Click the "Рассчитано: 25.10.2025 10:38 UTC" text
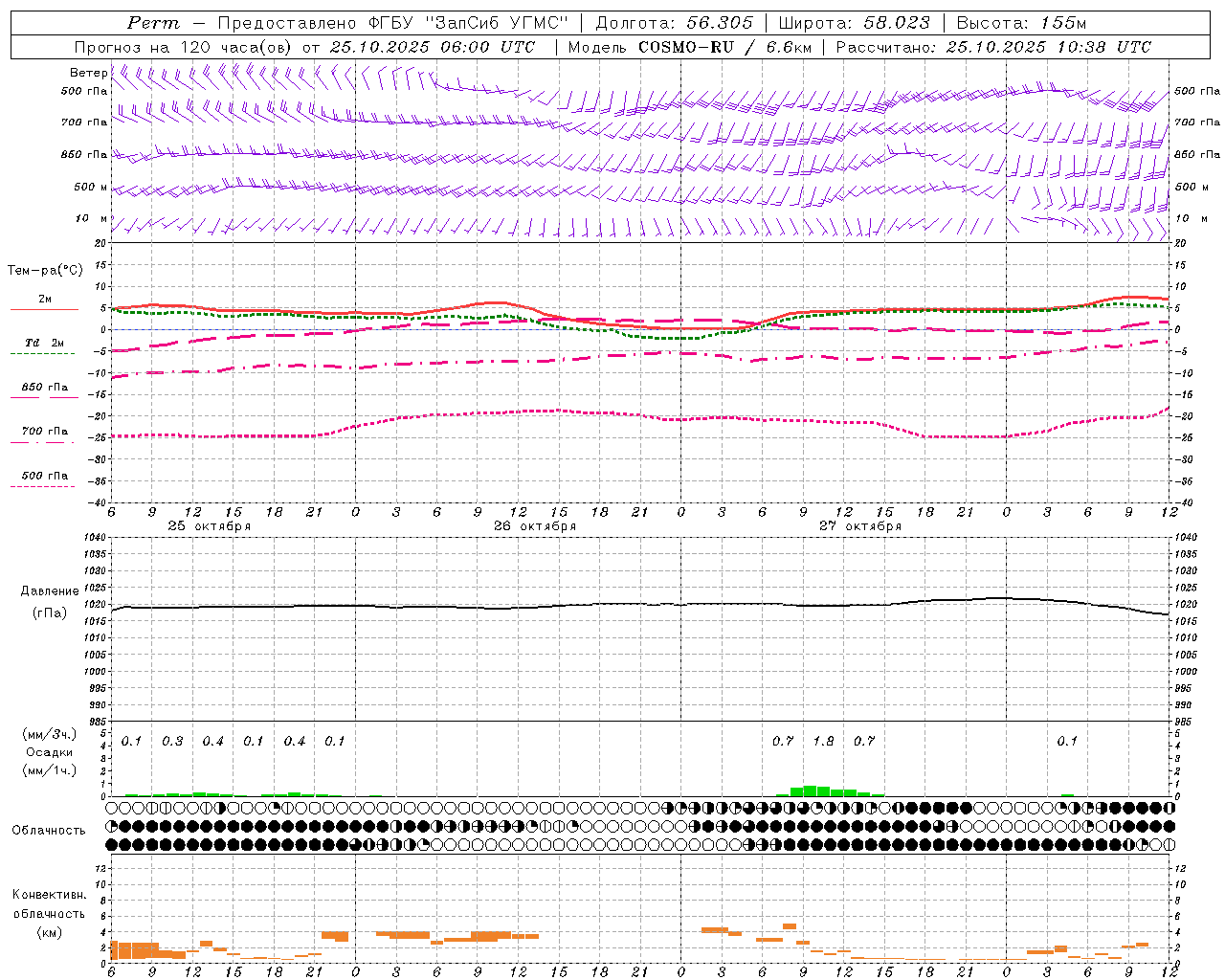 [x=993, y=47]
